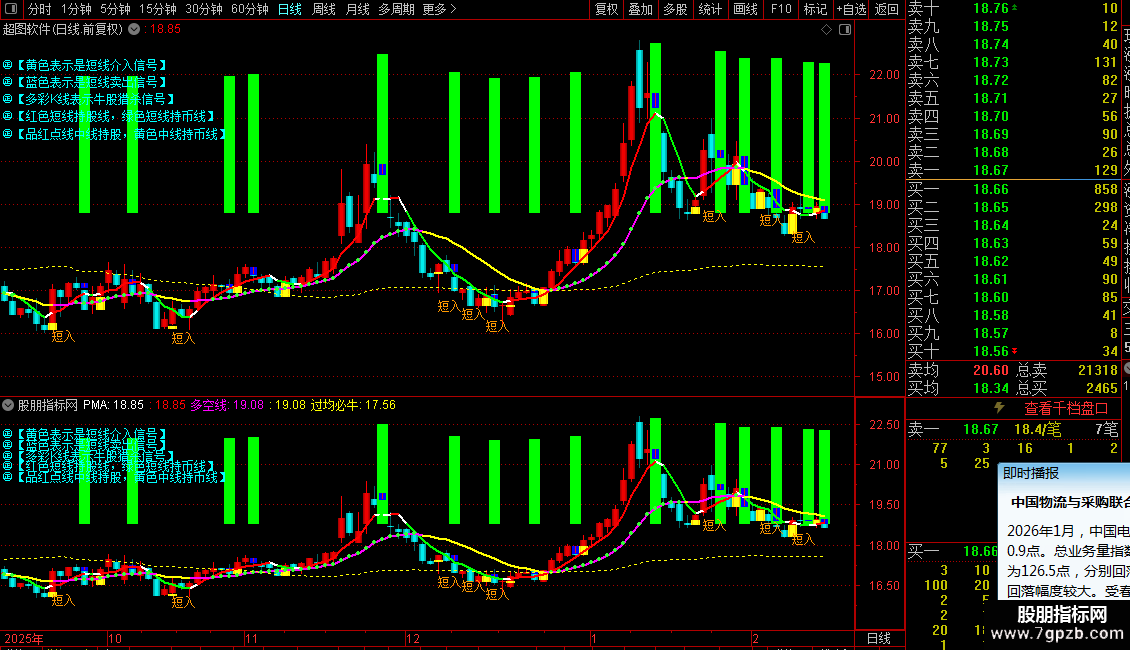Viewport: 1130px width, 650px height.
Task: Click the 叠加 overlay button
Action: coord(641,9)
